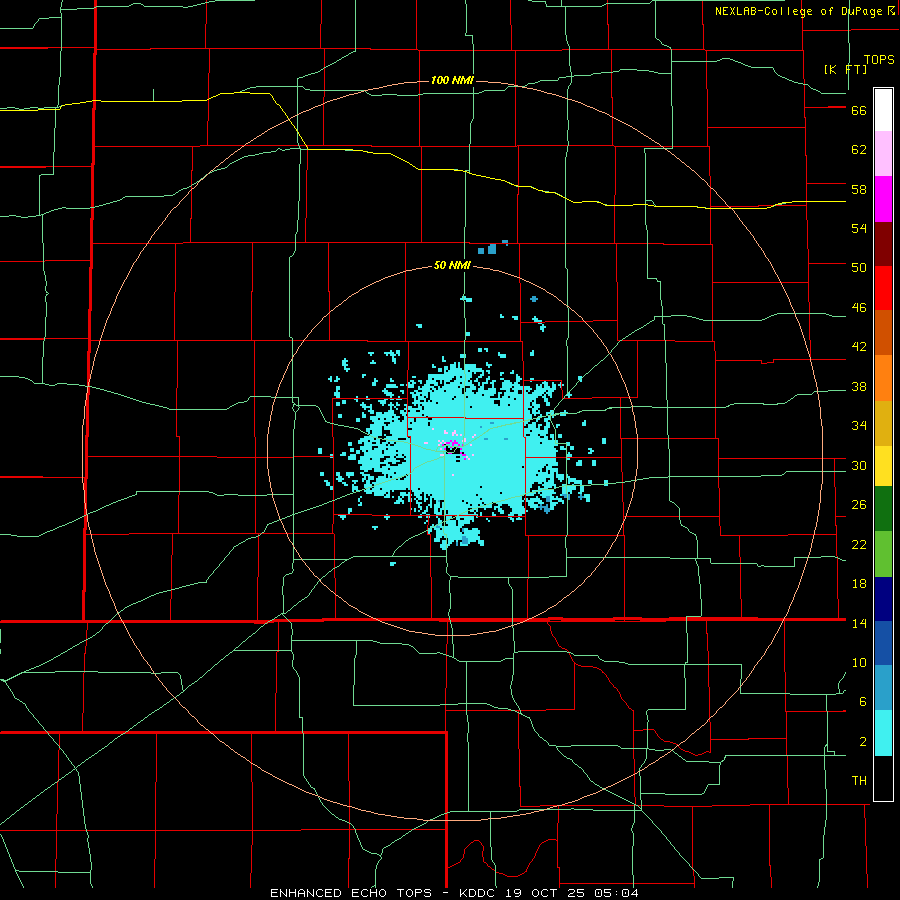Click the legend value '34'
This screenshot has width=900, height=900.
[x=859, y=425]
